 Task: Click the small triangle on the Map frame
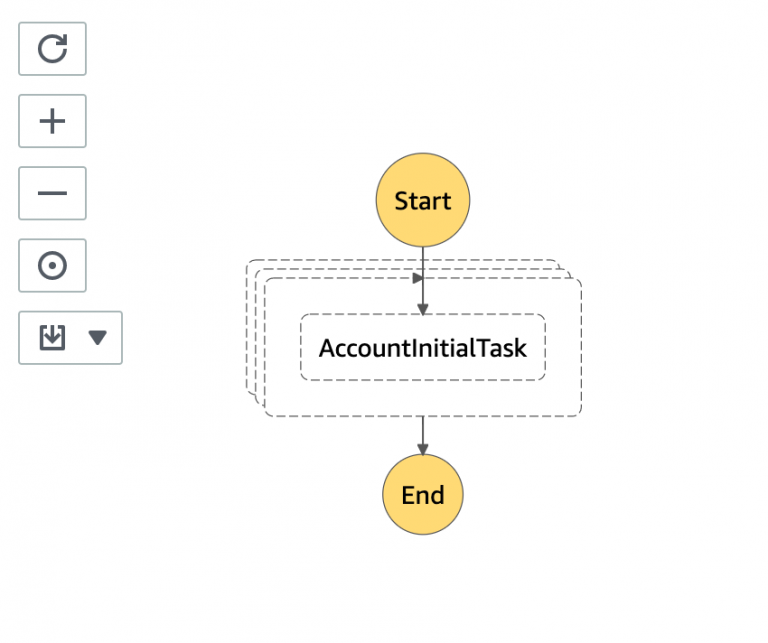pos(418,278)
